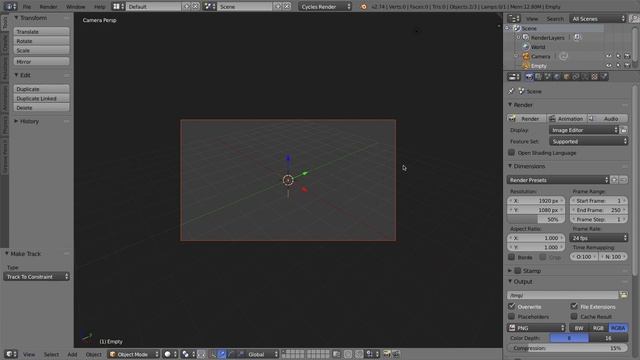The image size is (640, 360).
Task: Click the screen layout browse icon
Action: (118, 7)
